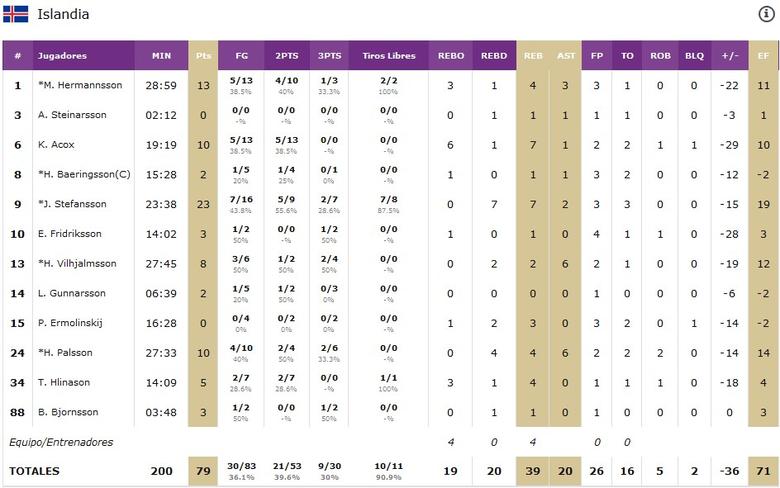Click the Jugadores column header
This screenshot has width=780, height=488.
click(62, 56)
